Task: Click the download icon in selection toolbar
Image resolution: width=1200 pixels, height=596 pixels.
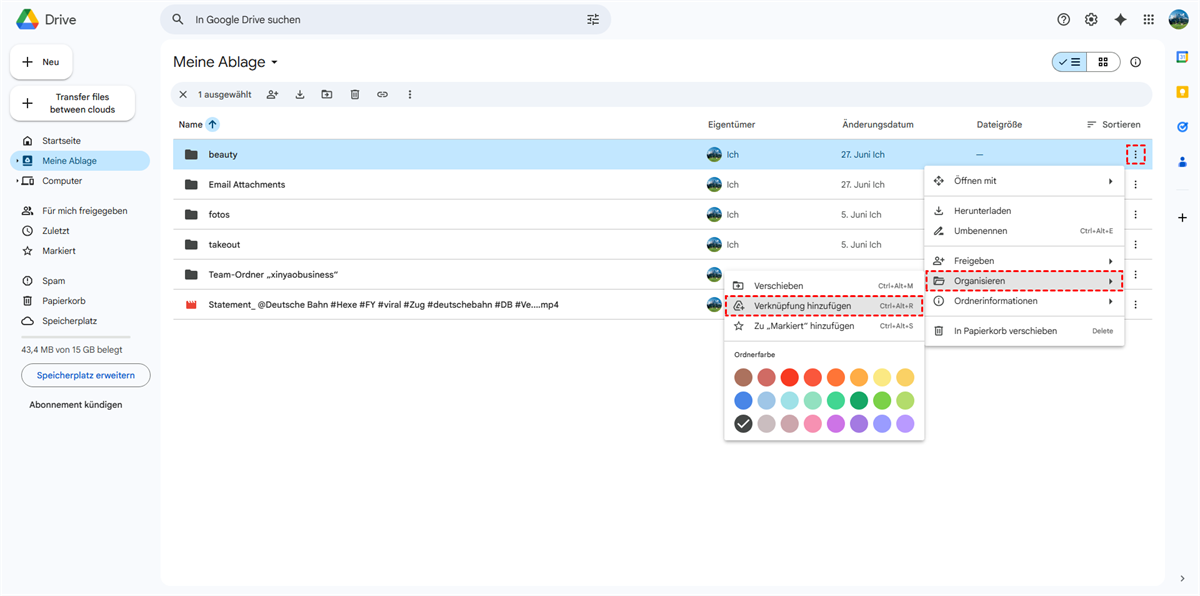Action: point(300,95)
